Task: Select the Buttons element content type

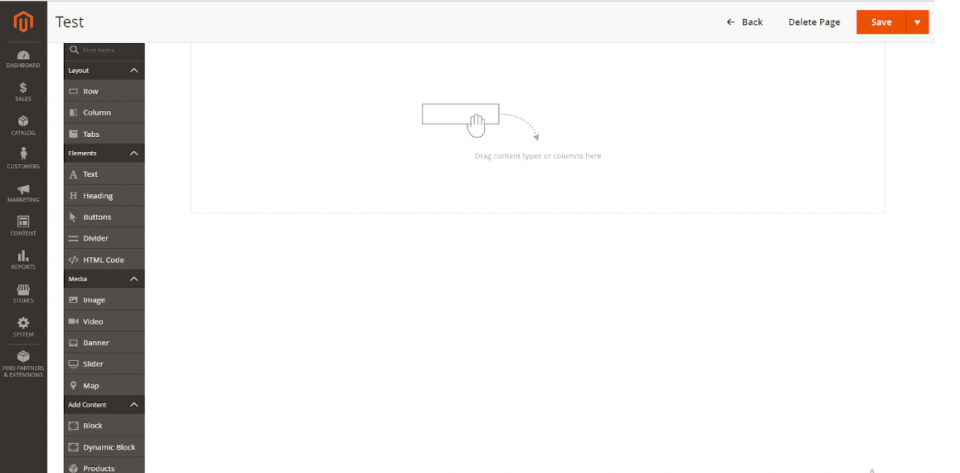Action: point(104,217)
